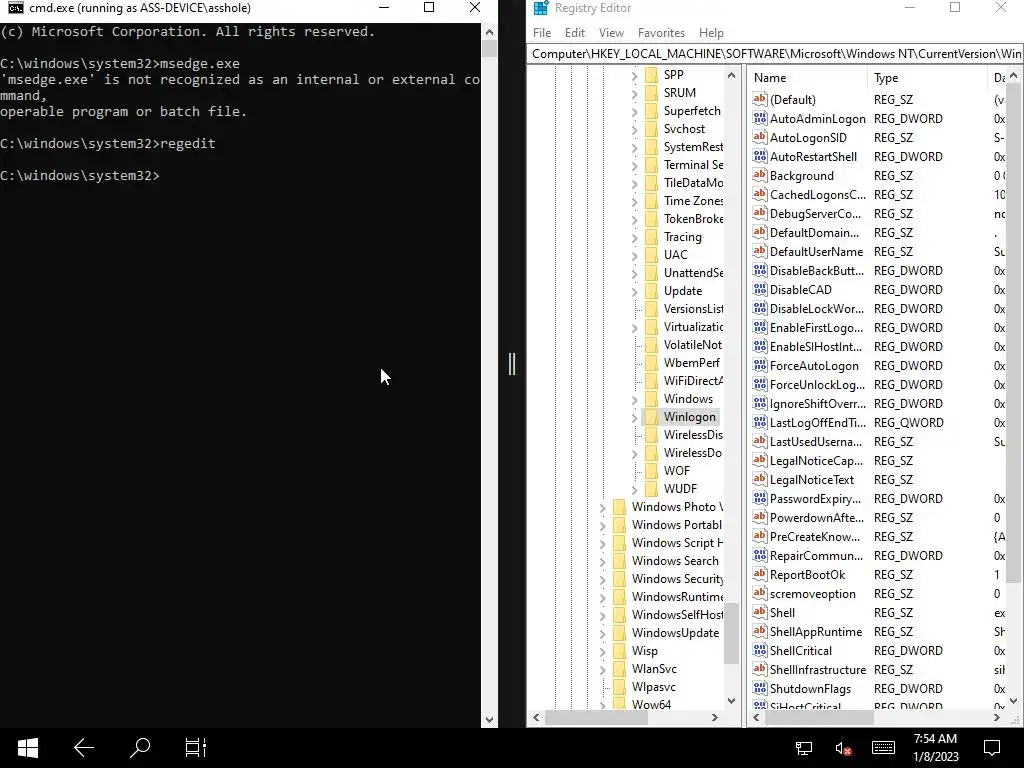Select the AutoRestartShell value
This screenshot has width=1024, height=768.
[813, 157]
